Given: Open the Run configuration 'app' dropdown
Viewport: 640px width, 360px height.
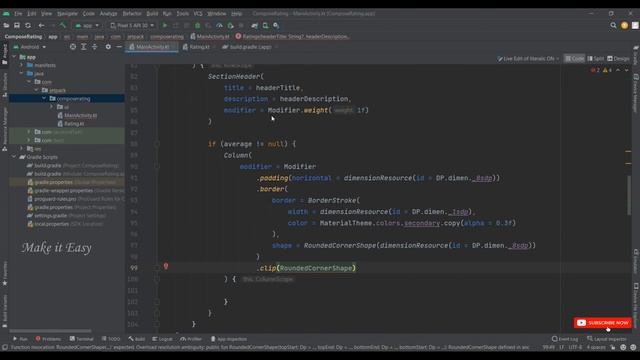Looking at the screenshot, I should tap(87, 25).
